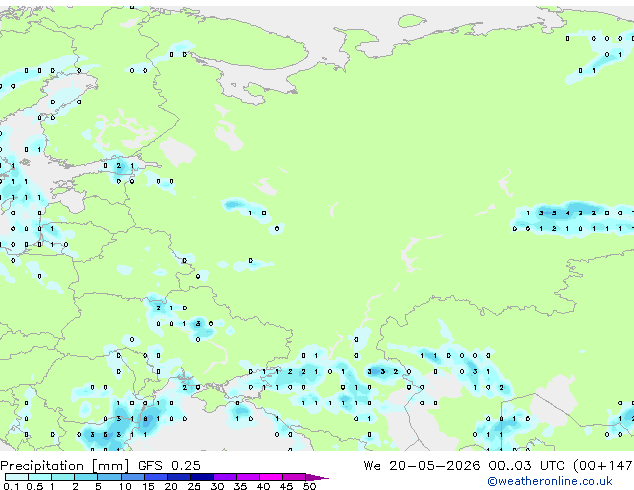Click the 0.5–1 mm legend swatch

[40, 477]
